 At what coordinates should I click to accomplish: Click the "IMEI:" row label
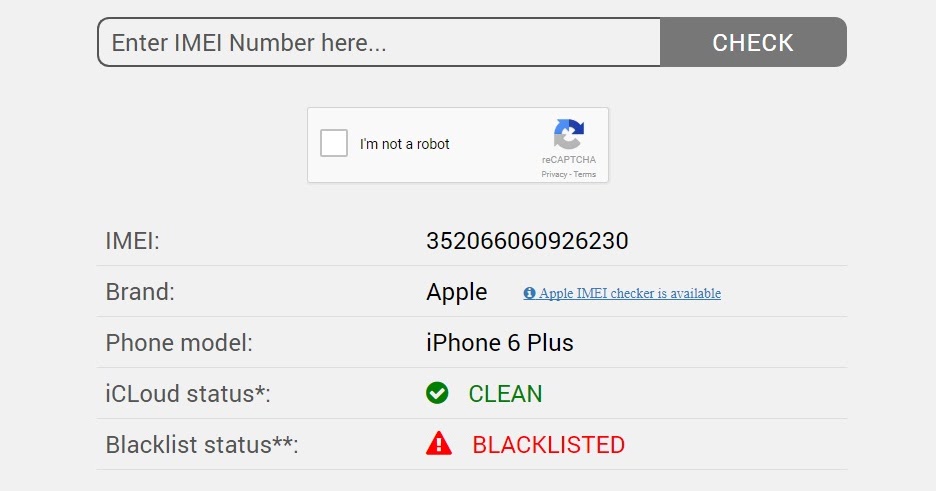(x=133, y=241)
